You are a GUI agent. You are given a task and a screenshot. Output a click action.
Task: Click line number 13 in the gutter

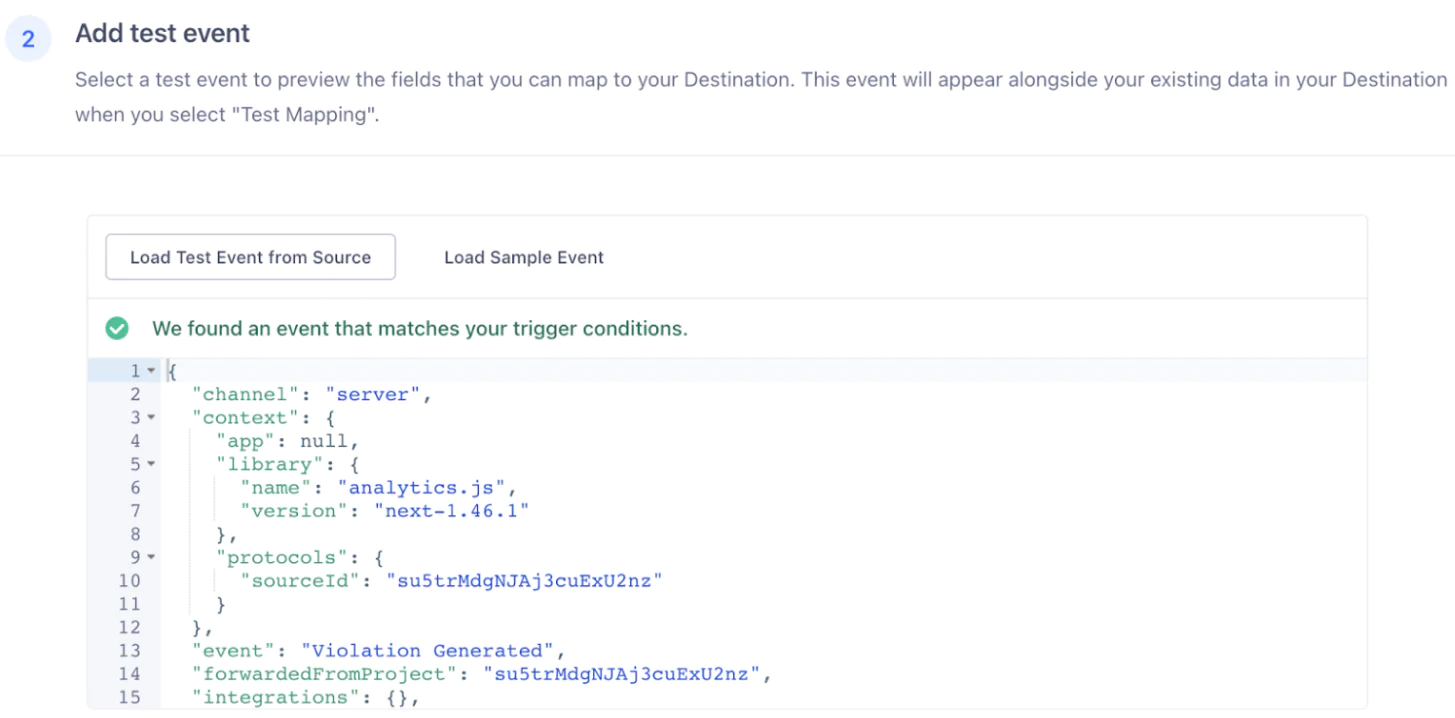pos(131,651)
